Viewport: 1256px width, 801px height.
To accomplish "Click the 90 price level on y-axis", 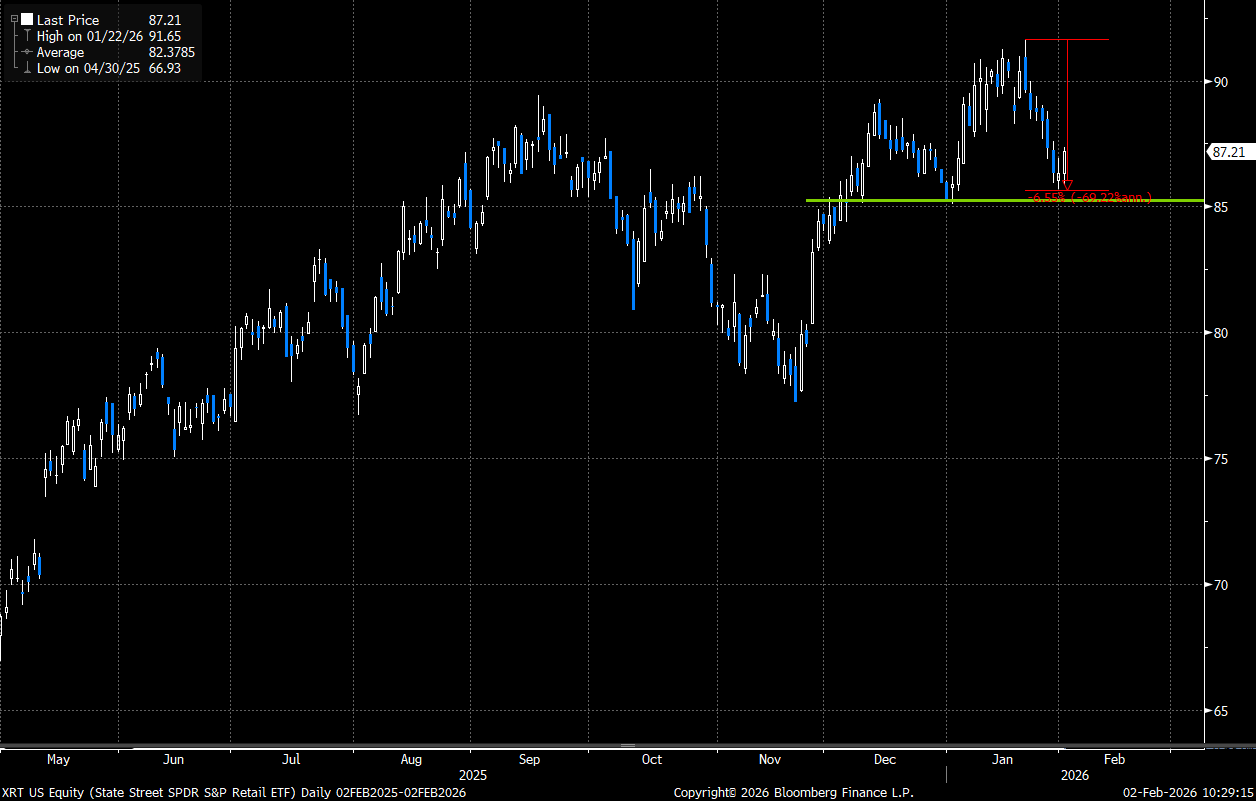I will [x=1220, y=81].
